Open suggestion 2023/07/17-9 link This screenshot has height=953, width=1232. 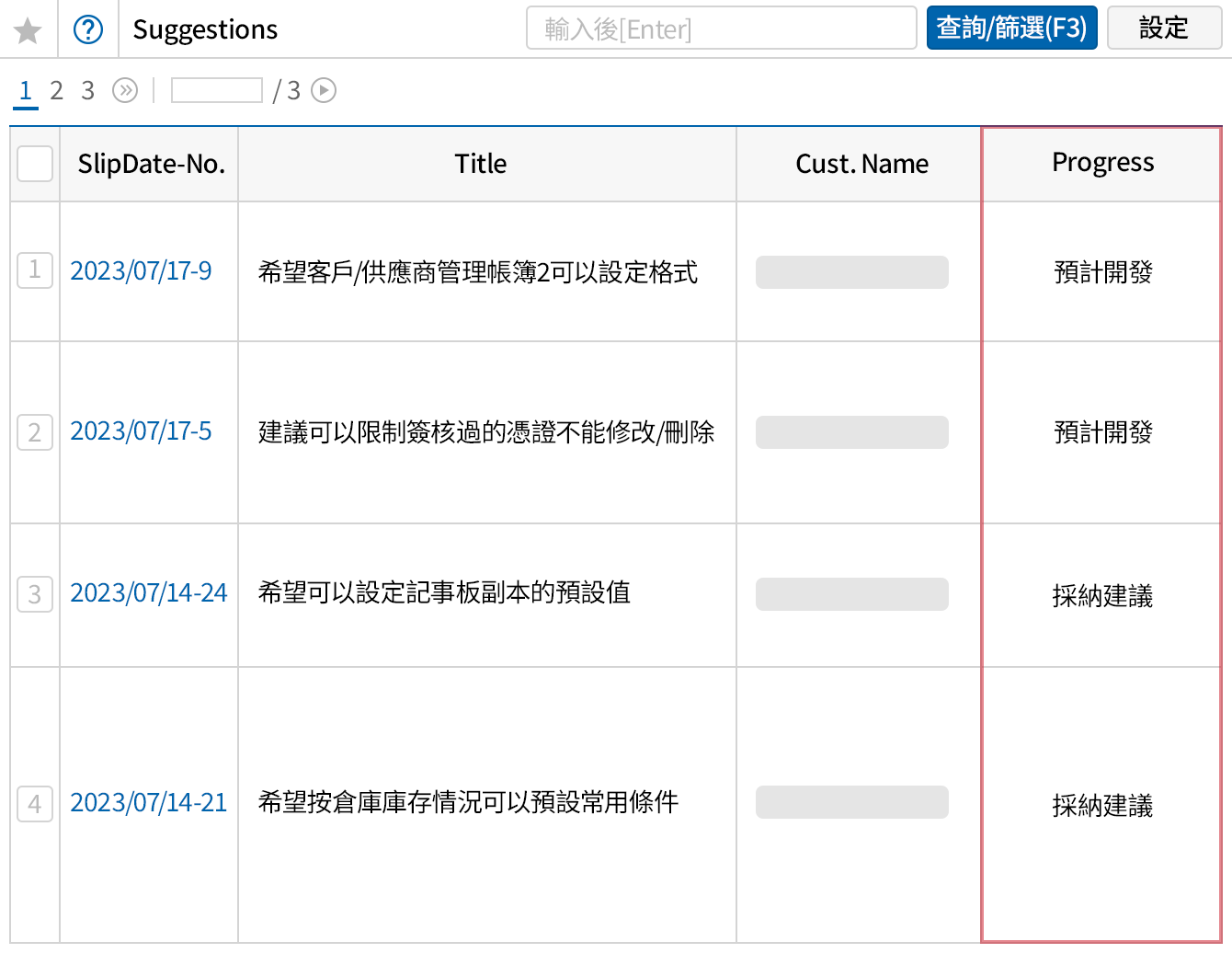pos(141,270)
